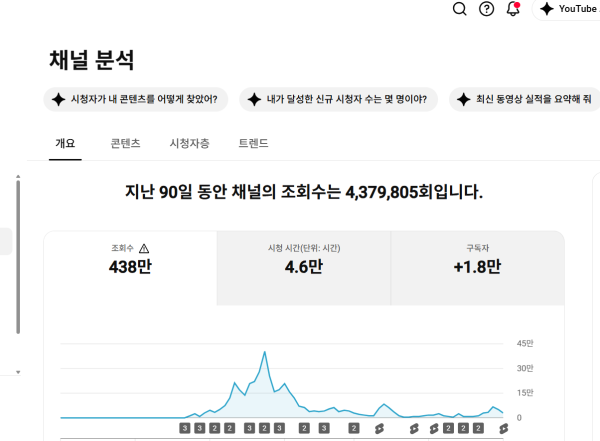Switch to the 개요 tab
The width and height of the screenshot is (600, 441).
tap(65, 144)
